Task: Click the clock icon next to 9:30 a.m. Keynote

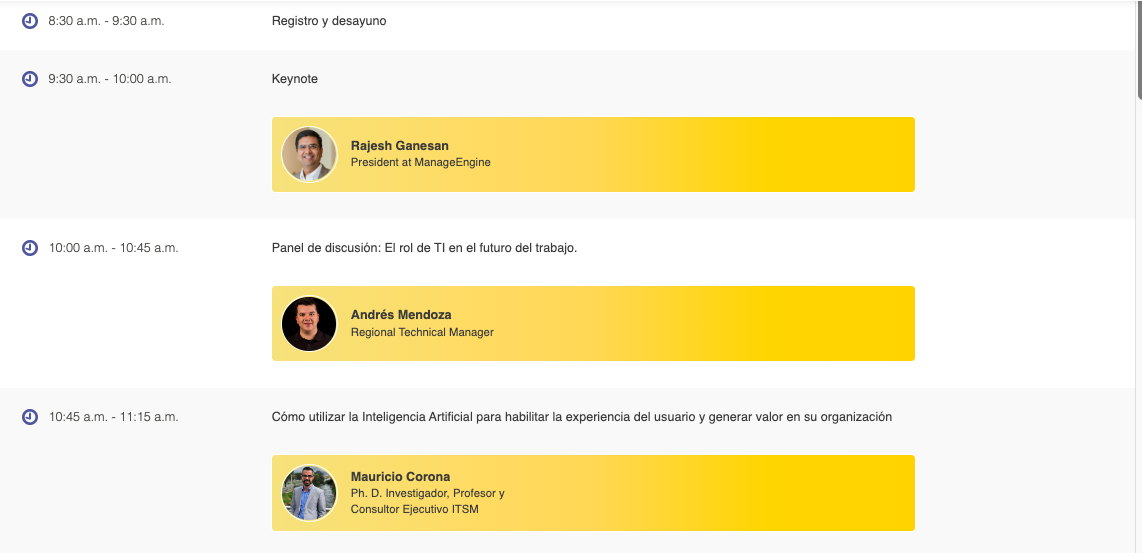Action: 30,79
